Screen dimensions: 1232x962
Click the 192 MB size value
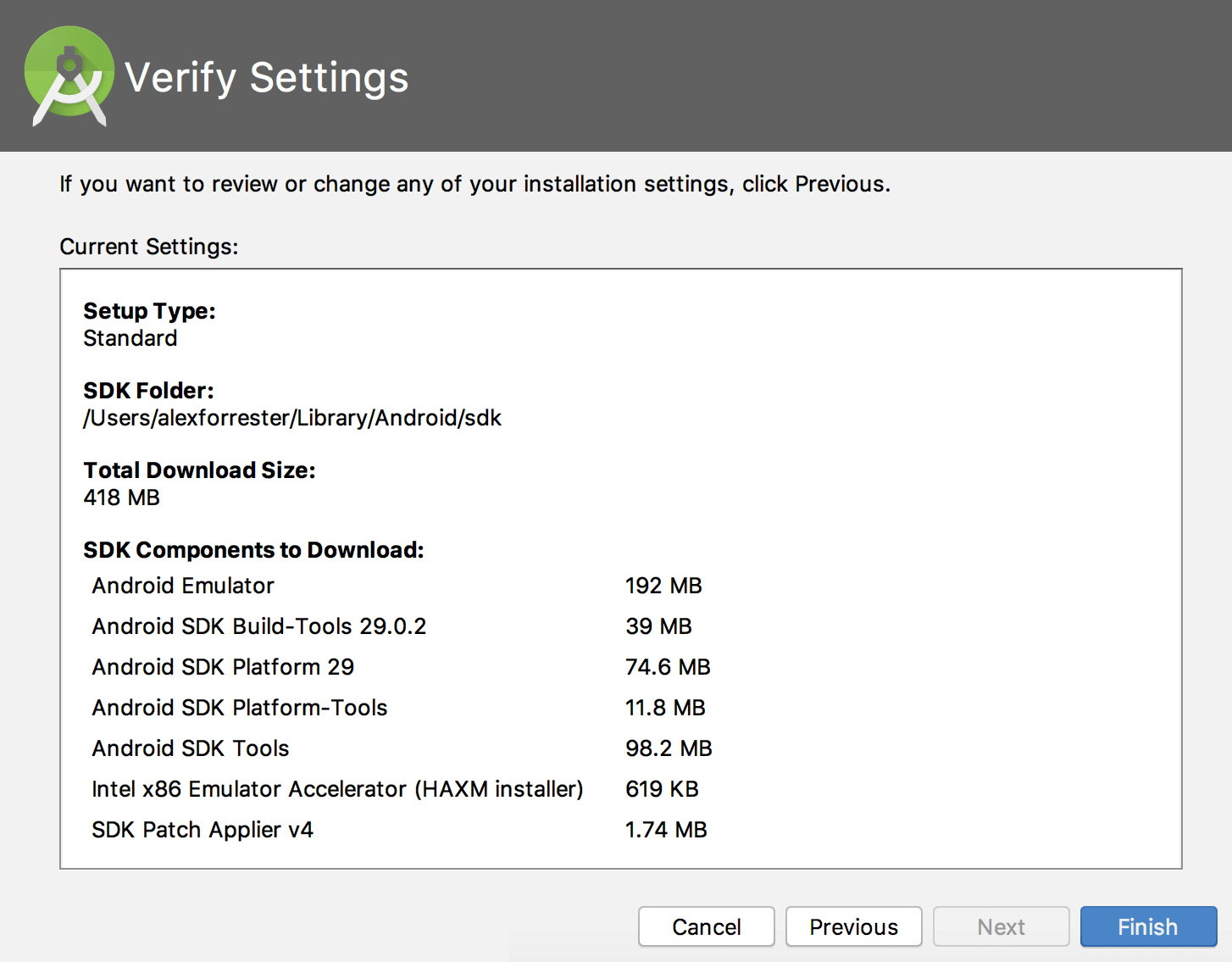(663, 586)
